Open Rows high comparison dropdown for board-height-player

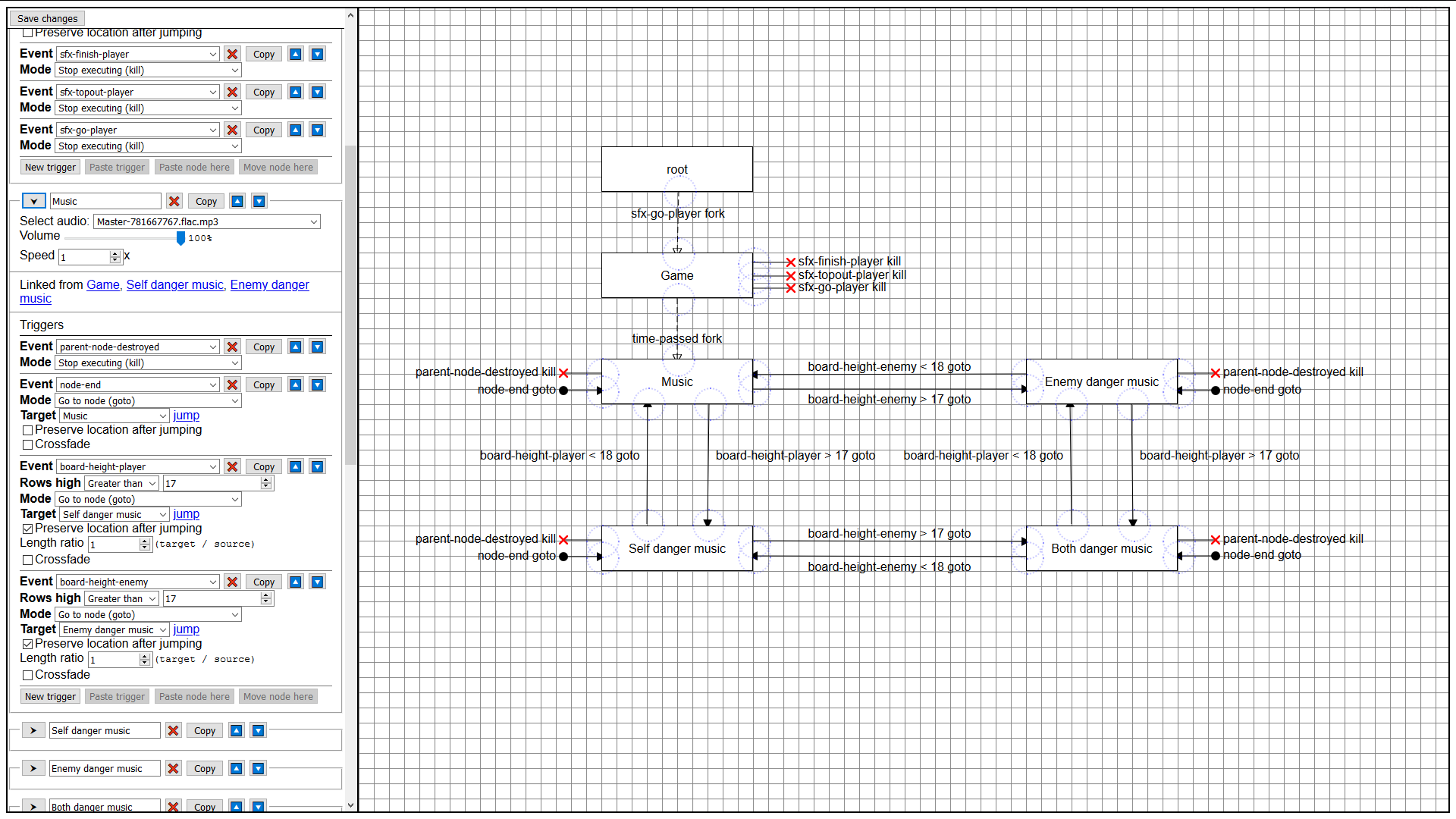point(121,483)
